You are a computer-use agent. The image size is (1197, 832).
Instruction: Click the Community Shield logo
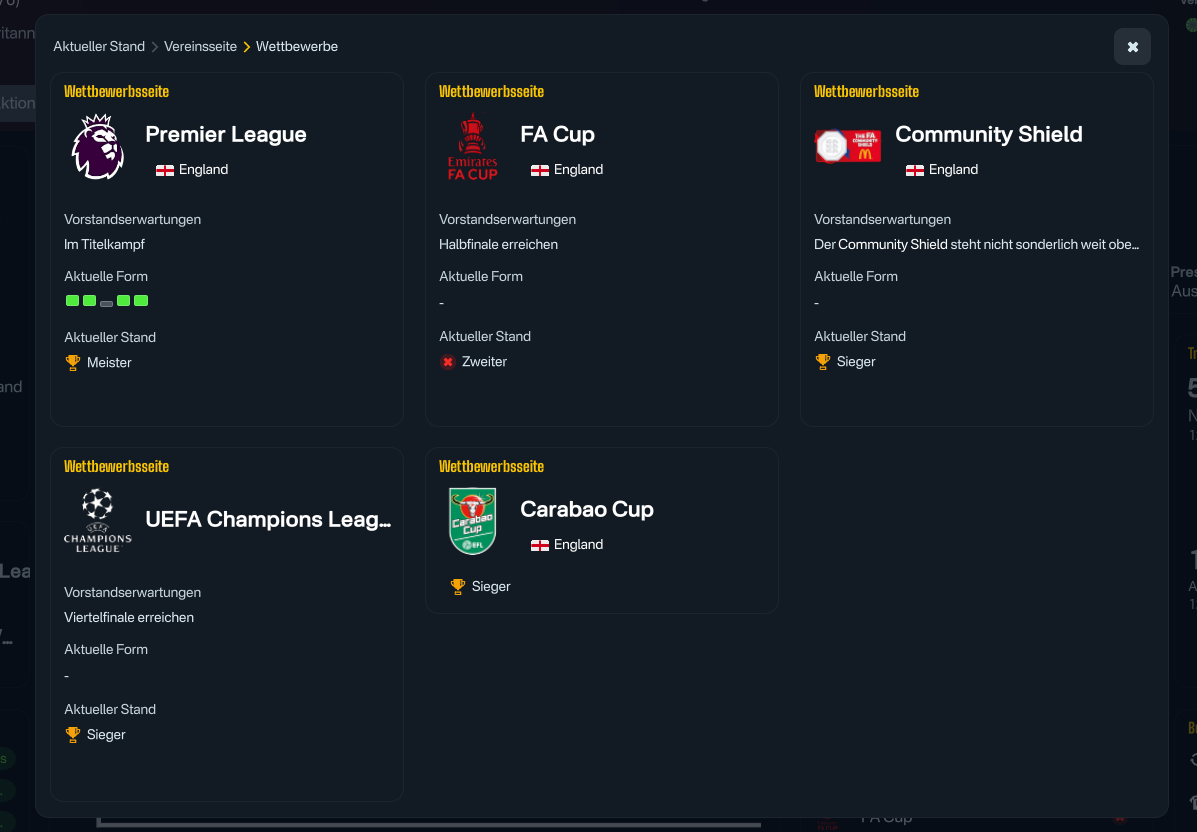pyautogui.click(x=848, y=146)
